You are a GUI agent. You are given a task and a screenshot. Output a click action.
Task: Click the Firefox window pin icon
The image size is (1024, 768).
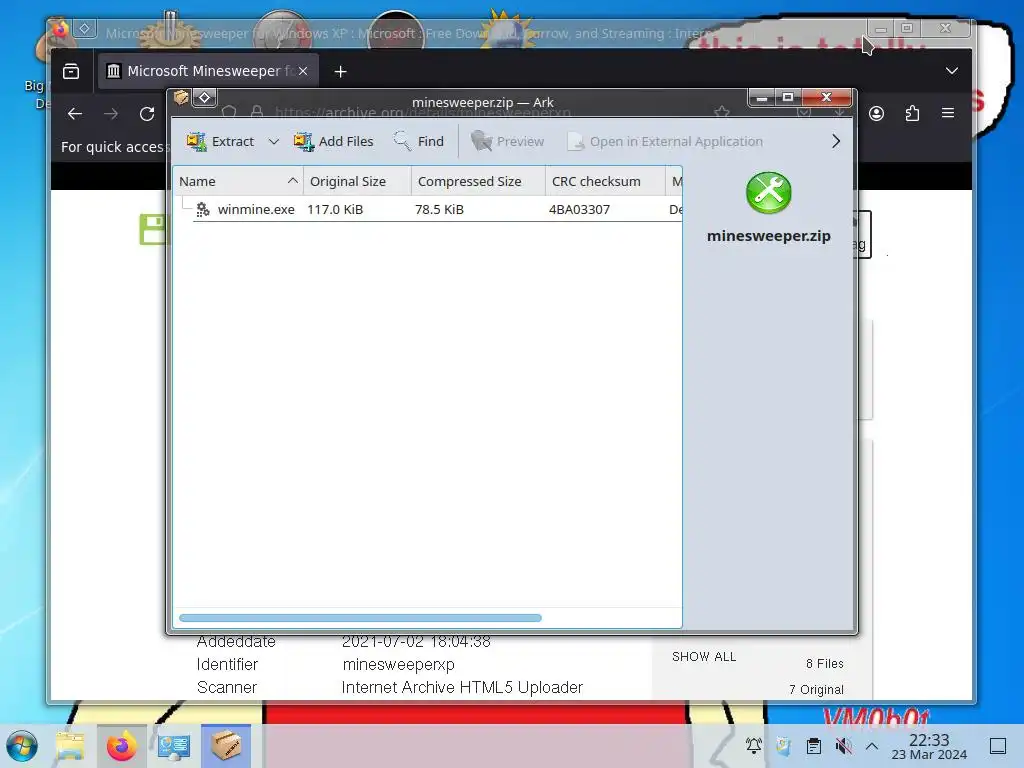click(85, 29)
